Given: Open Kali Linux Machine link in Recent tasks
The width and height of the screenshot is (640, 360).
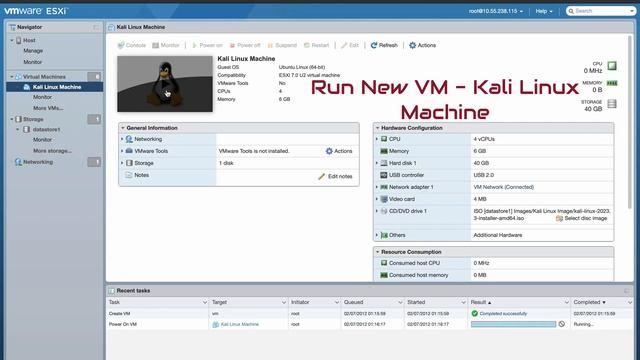Looking at the screenshot, I should pyautogui.click(x=240, y=324).
